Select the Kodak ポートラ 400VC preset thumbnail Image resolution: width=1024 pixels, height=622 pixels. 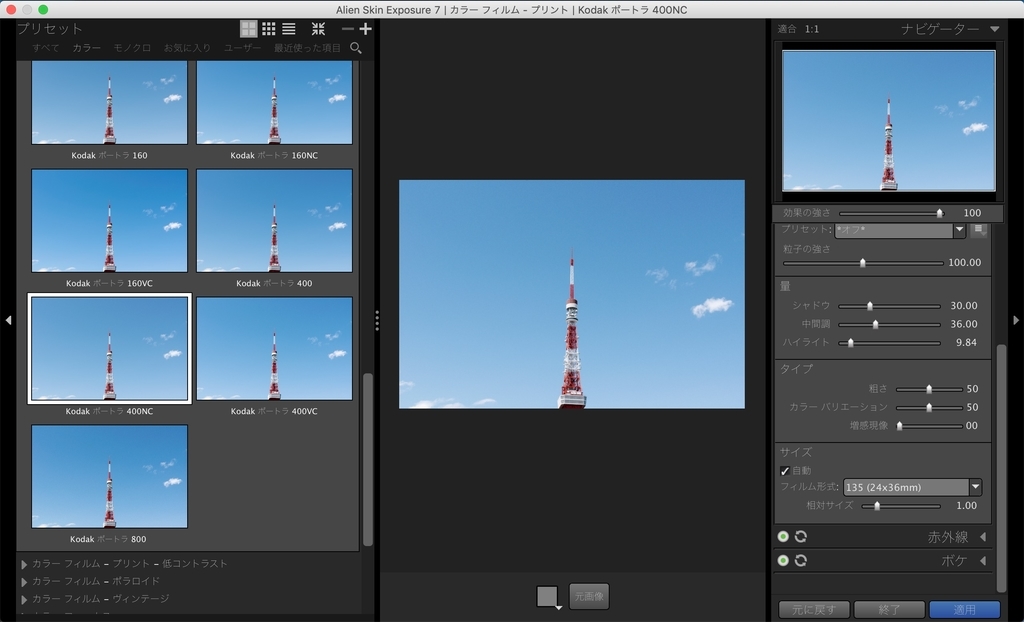tap(274, 349)
